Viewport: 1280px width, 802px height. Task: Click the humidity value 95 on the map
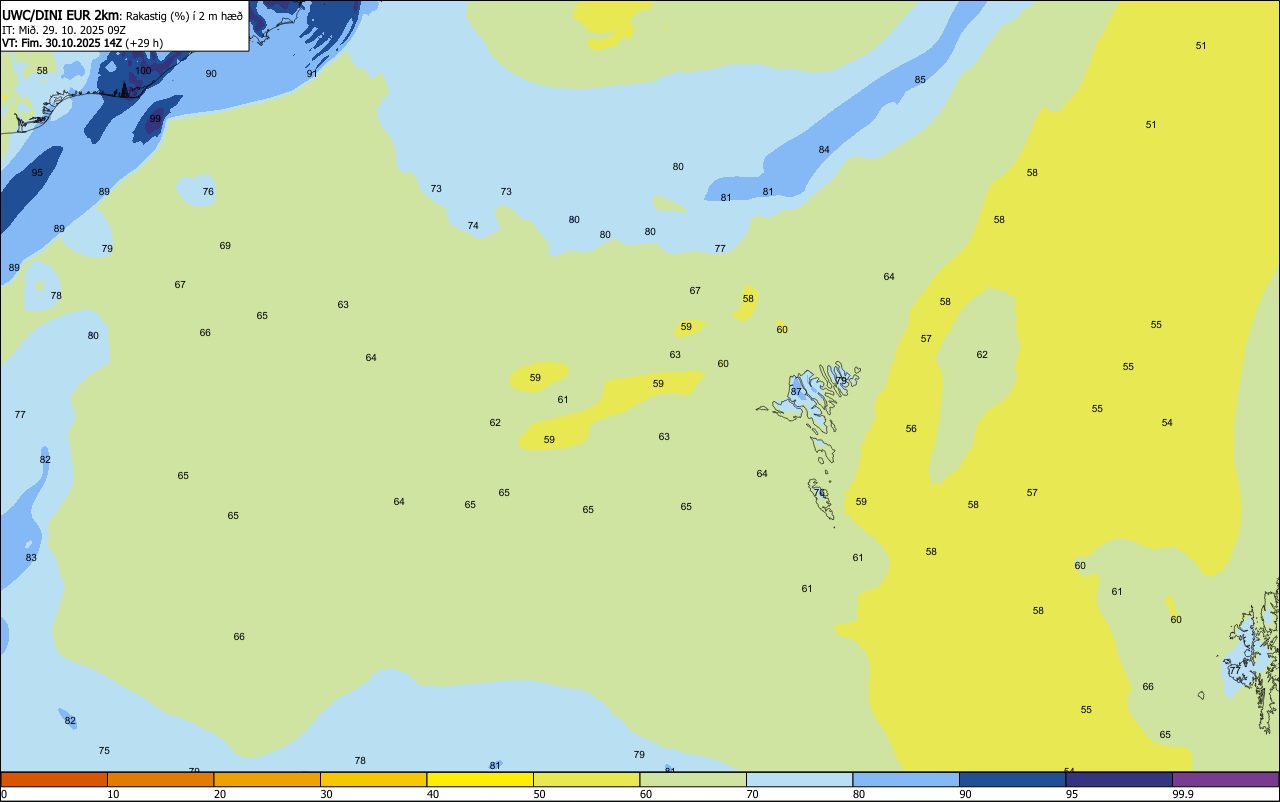coord(37,173)
